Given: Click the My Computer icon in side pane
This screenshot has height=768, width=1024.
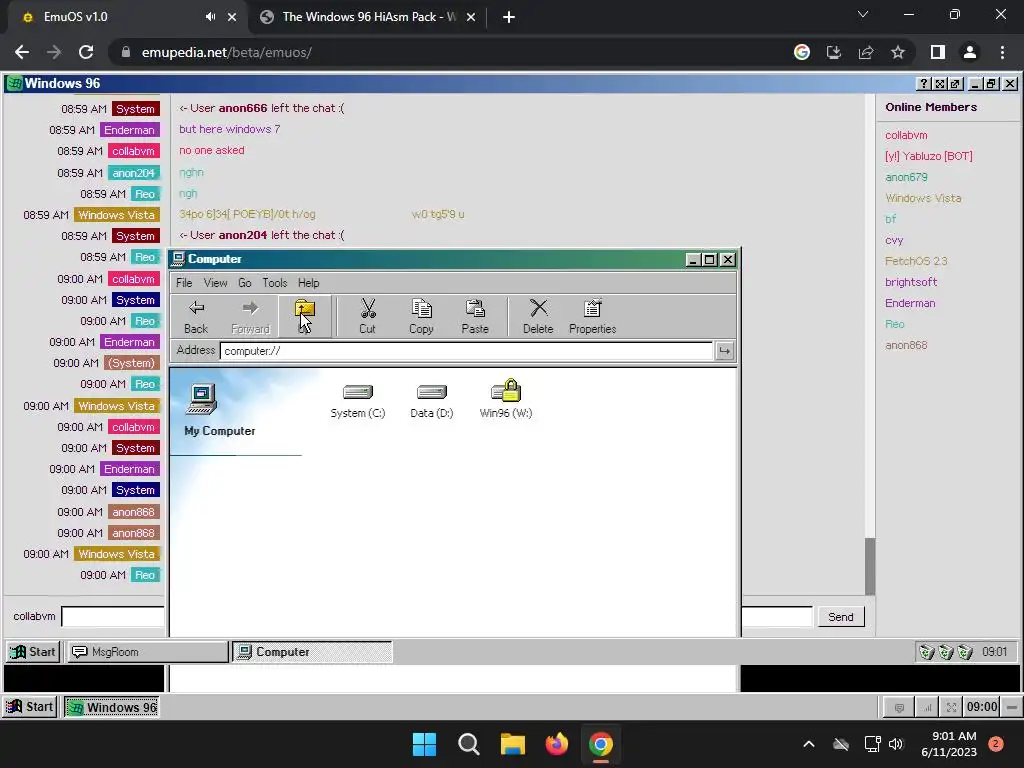Looking at the screenshot, I should (202, 398).
